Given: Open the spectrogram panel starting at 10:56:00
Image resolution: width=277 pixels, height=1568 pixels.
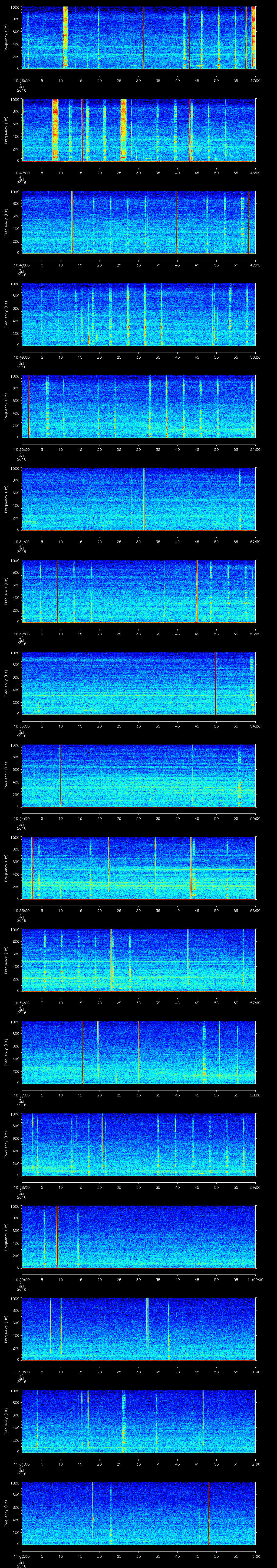Looking at the screenshot, I should 138,960.
